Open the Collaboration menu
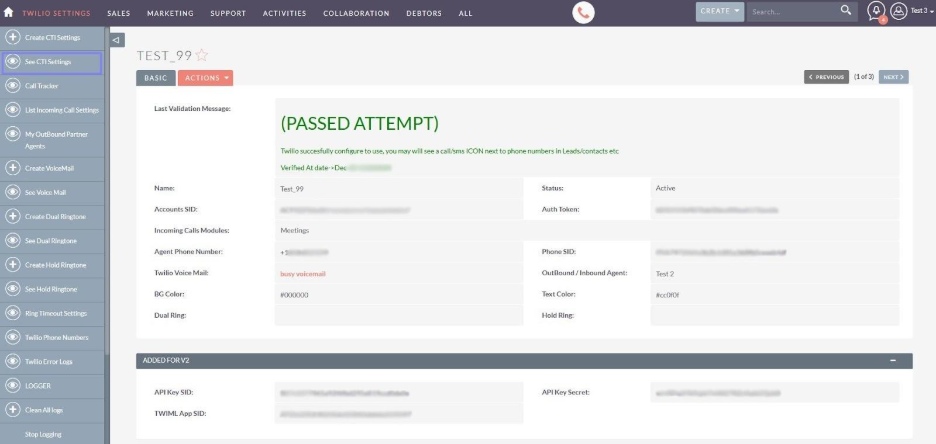The image size is (936, 444). click(356, 13)
